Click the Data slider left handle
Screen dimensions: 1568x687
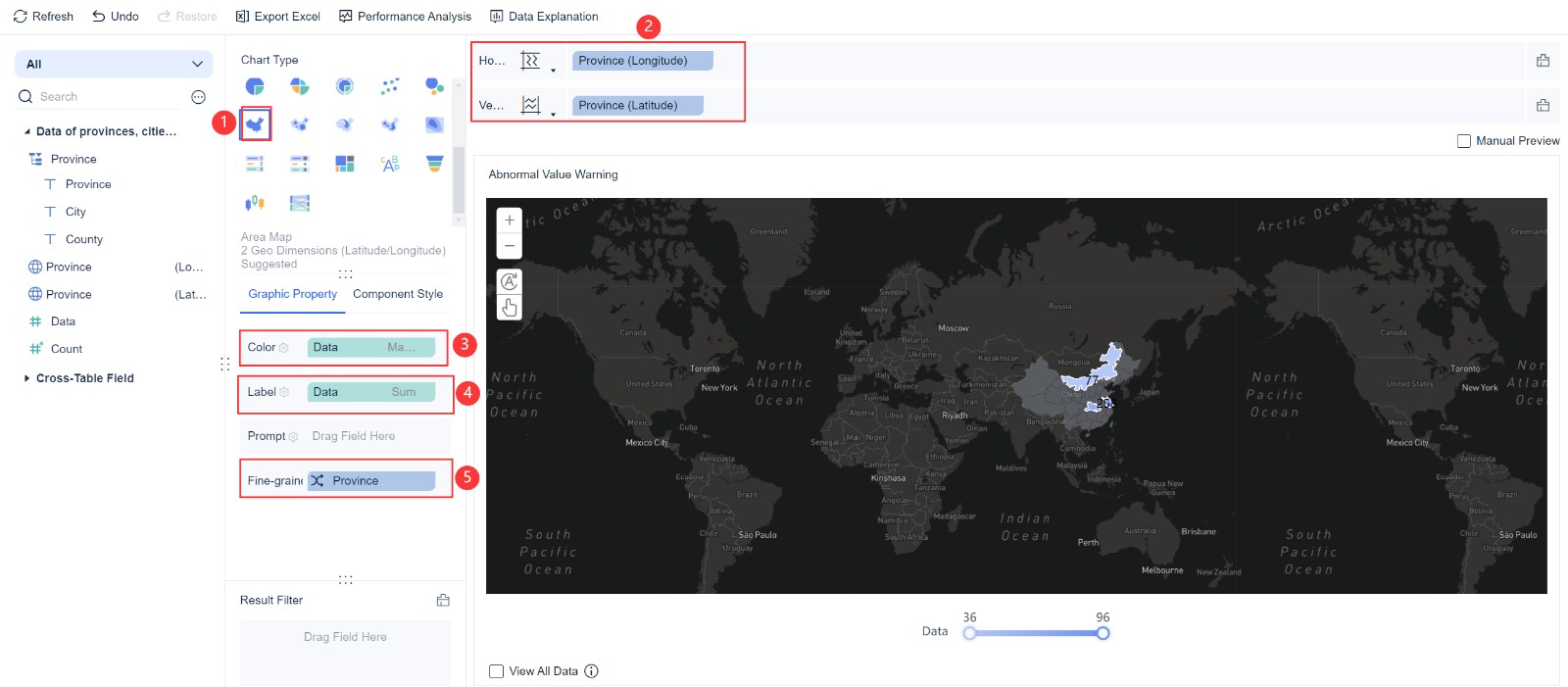[x=969, y=633]
